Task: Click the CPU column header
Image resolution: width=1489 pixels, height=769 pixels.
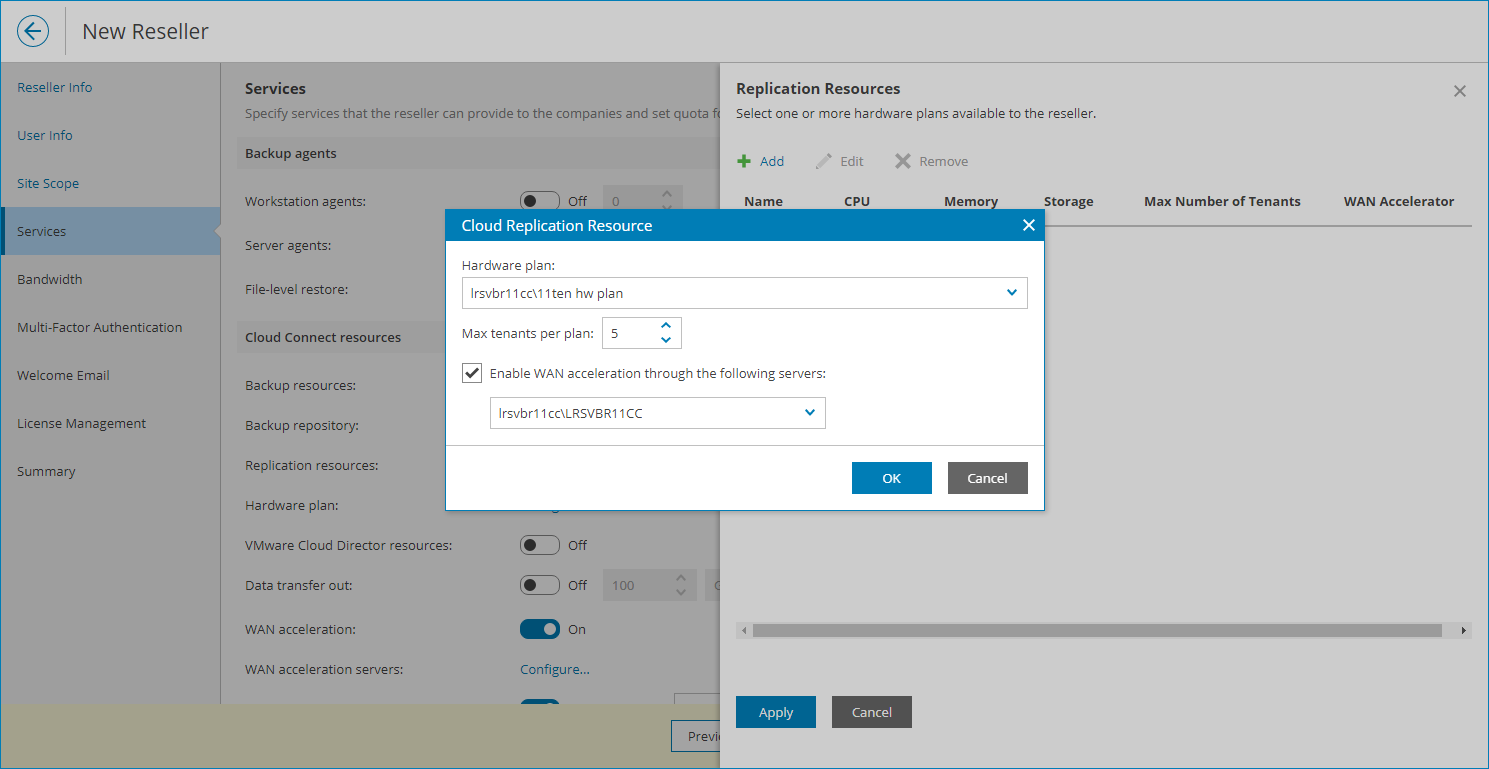Action: [857, 201]
